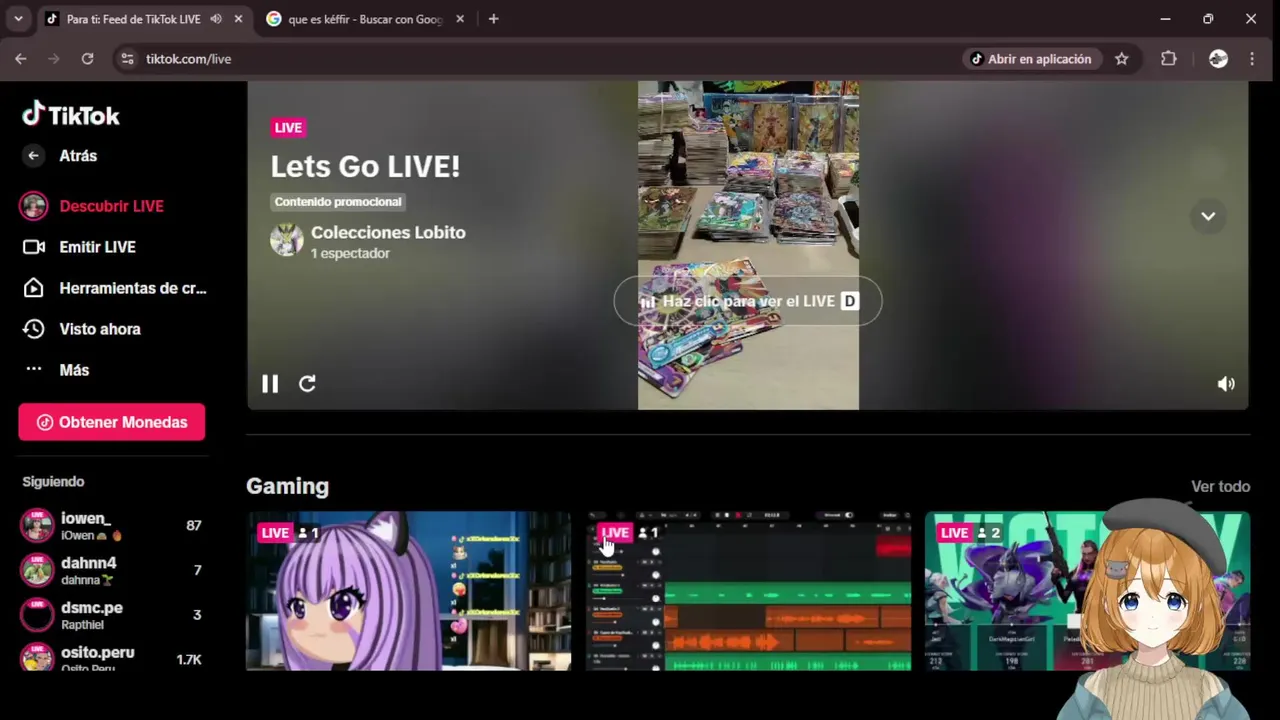Click Colecciones Lobito avatar
Screen dimensions: 1280x720
click(287, 240)
